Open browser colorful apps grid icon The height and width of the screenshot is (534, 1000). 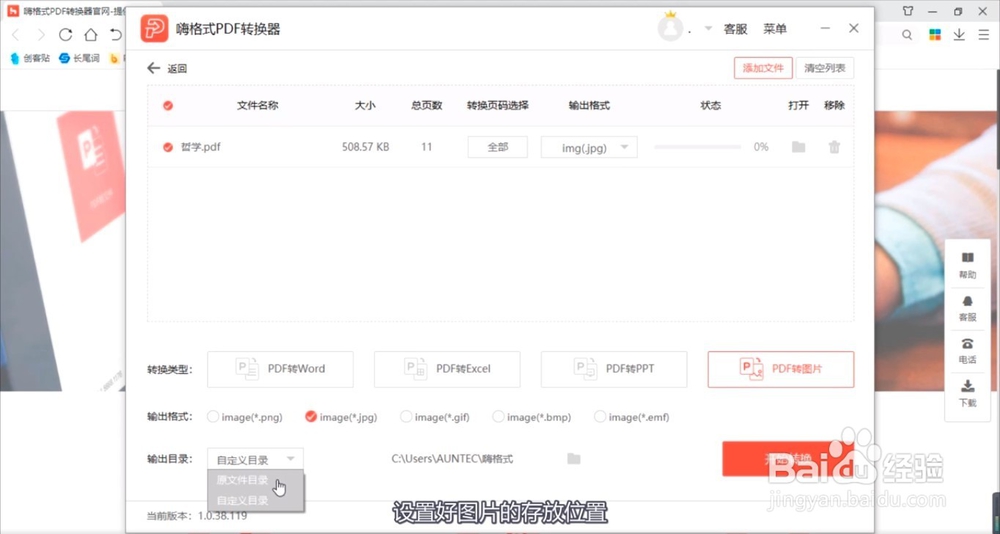coord(935,35)
